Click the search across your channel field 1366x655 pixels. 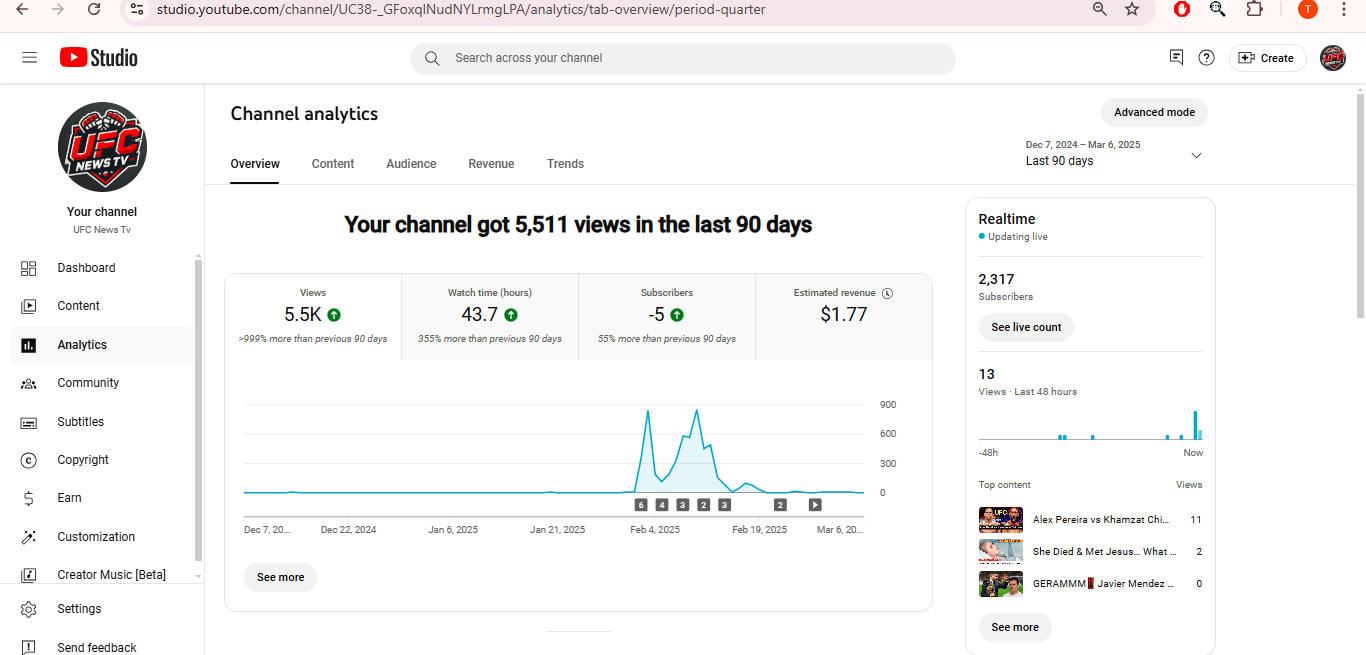pyautogui.click(x=683, y=58)
